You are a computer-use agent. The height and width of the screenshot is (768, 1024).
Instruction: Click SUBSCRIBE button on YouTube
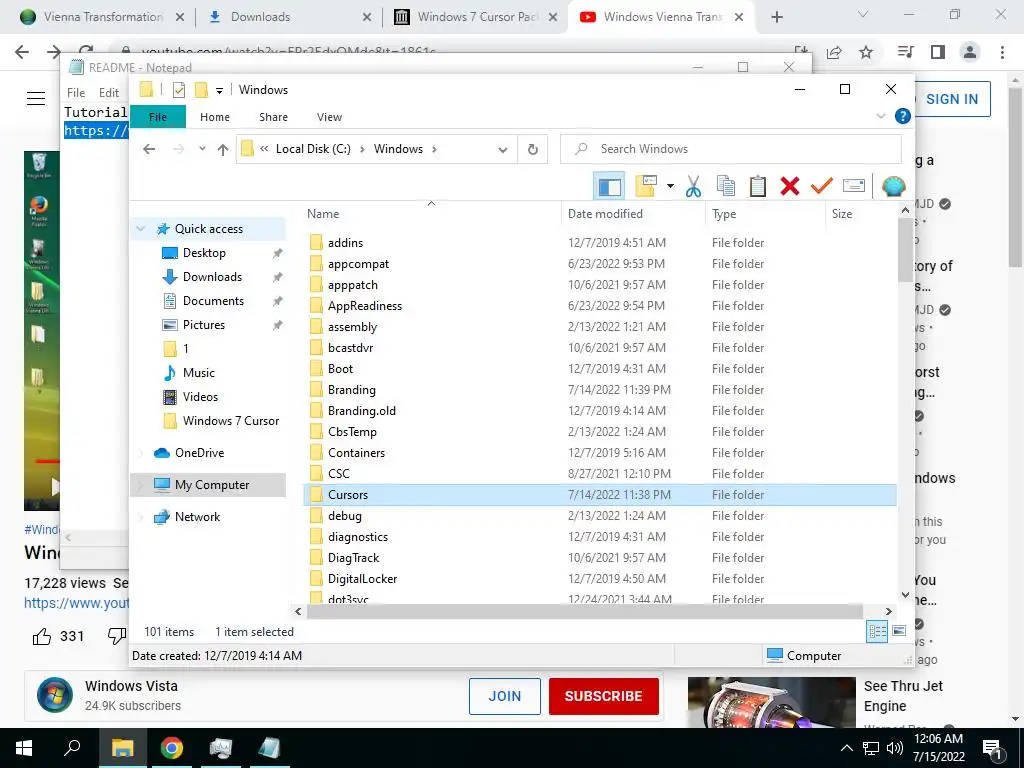[x=603, y=696]
